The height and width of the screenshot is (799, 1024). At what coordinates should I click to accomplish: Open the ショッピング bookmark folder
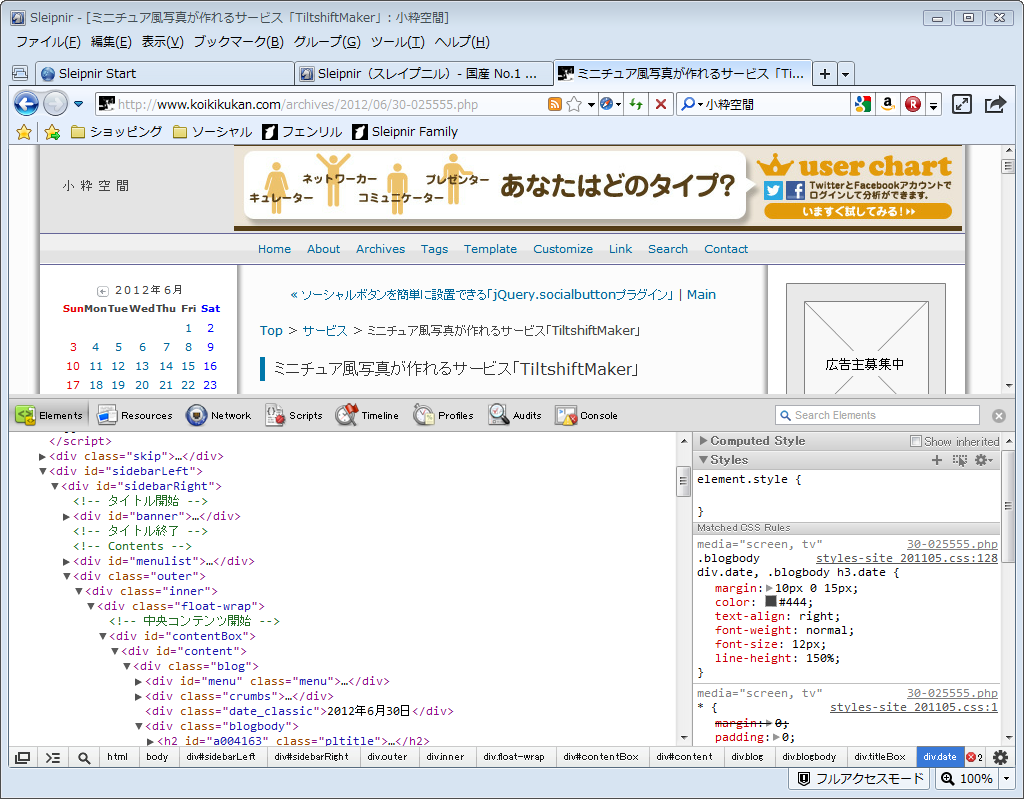click(116, 132)
